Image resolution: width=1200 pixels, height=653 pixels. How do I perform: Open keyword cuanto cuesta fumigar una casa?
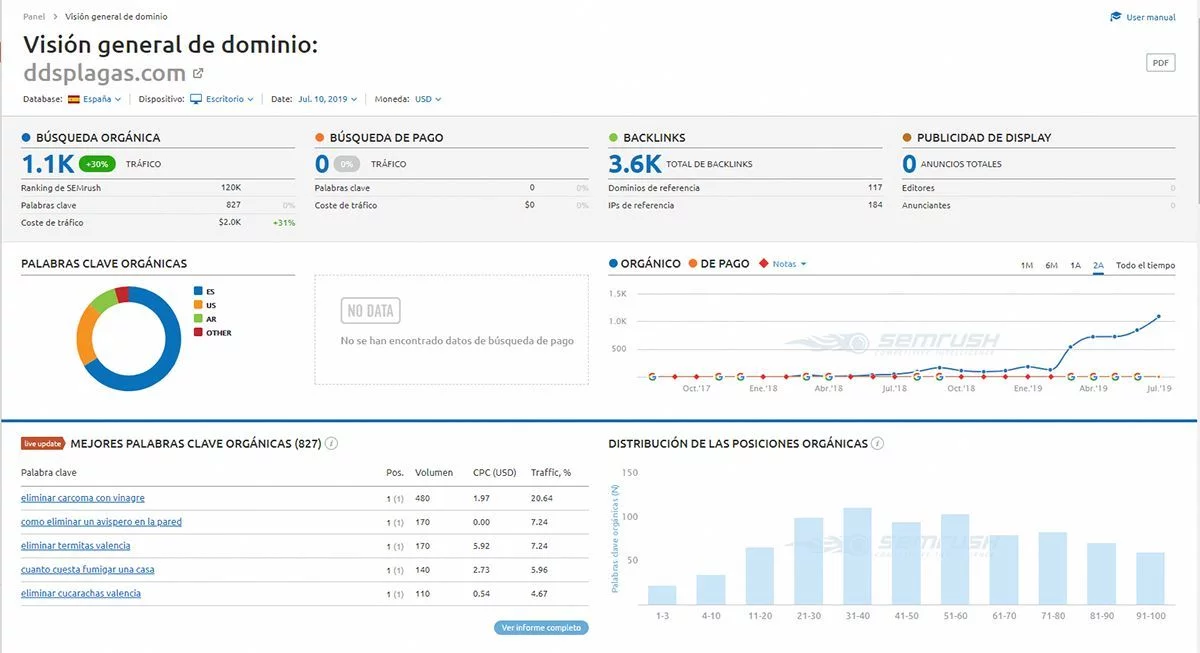coord(88,570)
